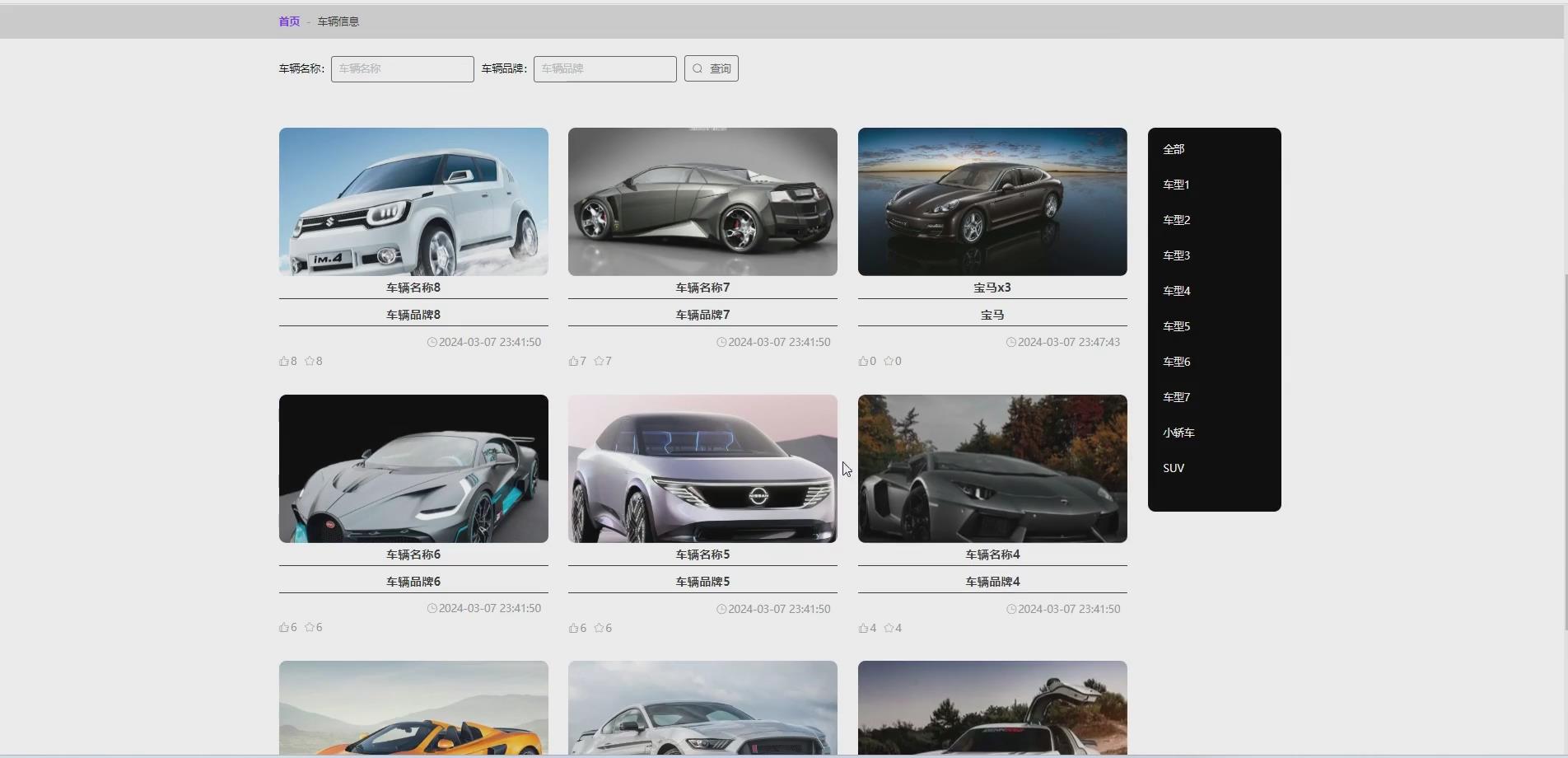Click the 2024-03-07 23:47:43 timestamp
This screenshot has height=758, width=1568.
[x=1069, y=342]
